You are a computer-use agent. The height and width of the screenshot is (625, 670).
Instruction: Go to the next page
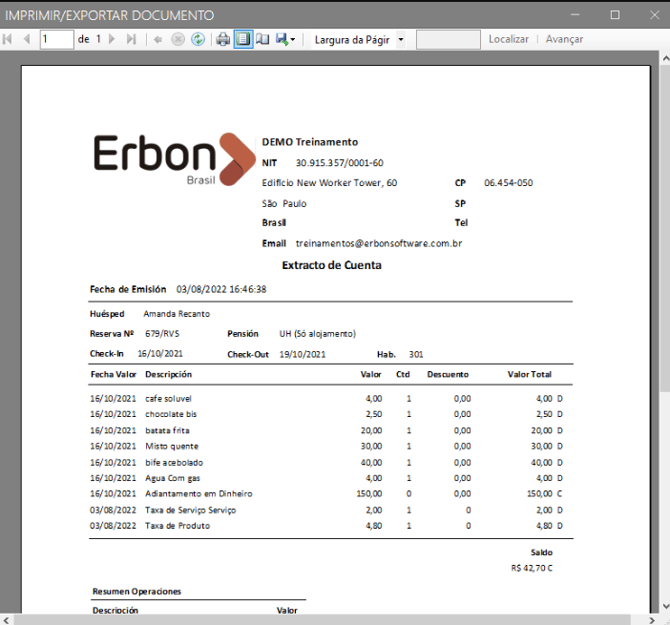point(112,39)
